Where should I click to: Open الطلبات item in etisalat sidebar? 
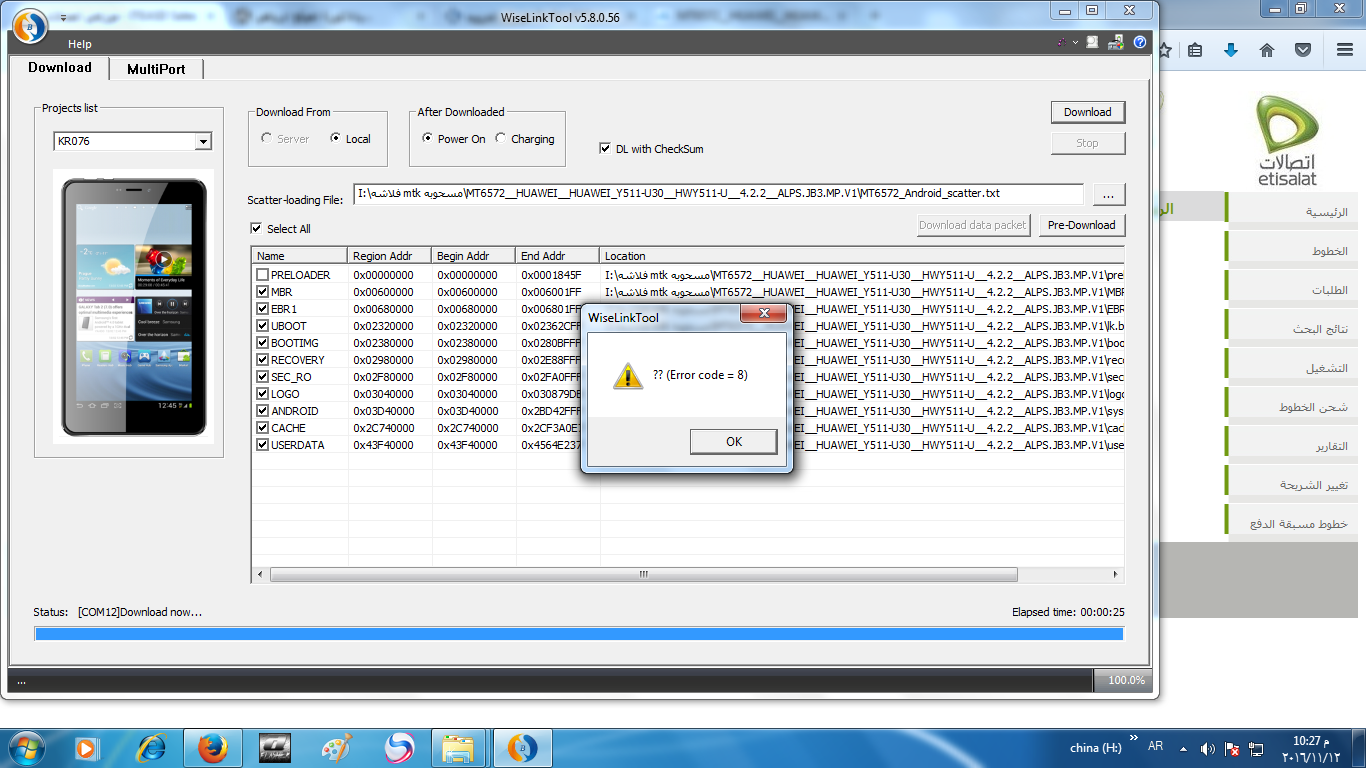coord(1291,290)
